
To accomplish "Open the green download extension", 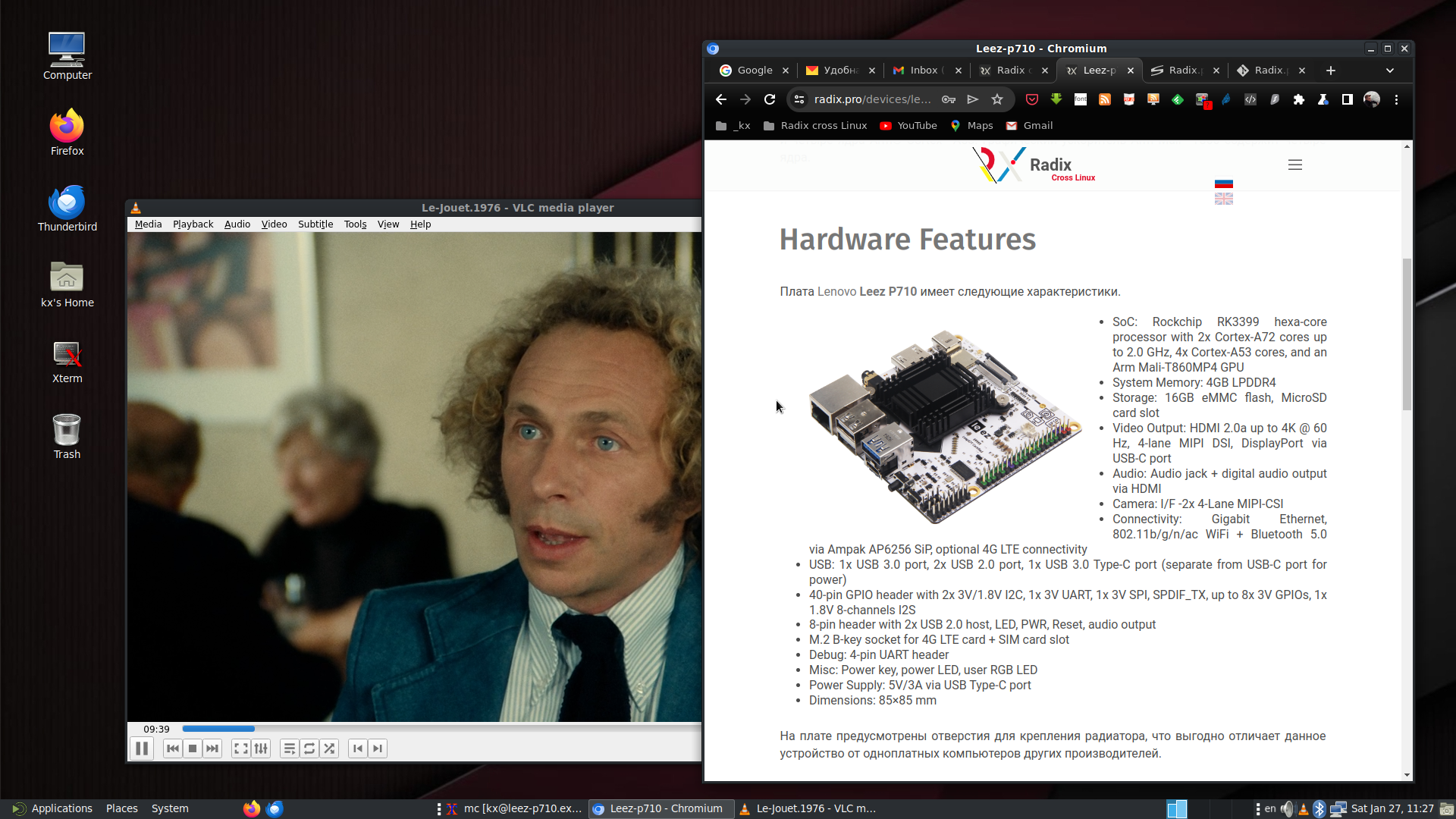I will click(x=1056, y=99).
